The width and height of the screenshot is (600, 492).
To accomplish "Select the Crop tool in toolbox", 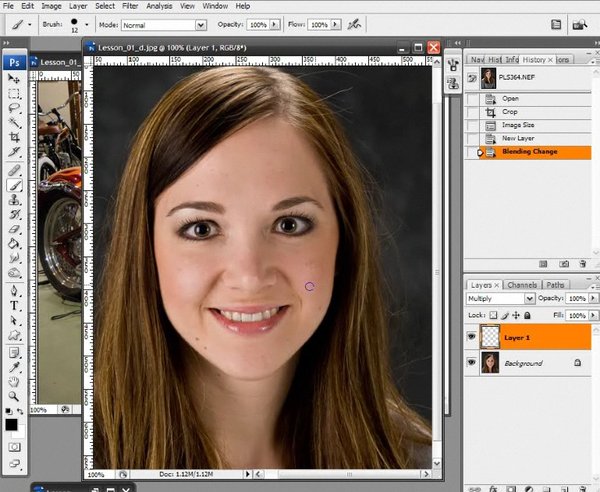I will [x=15, y=137].
